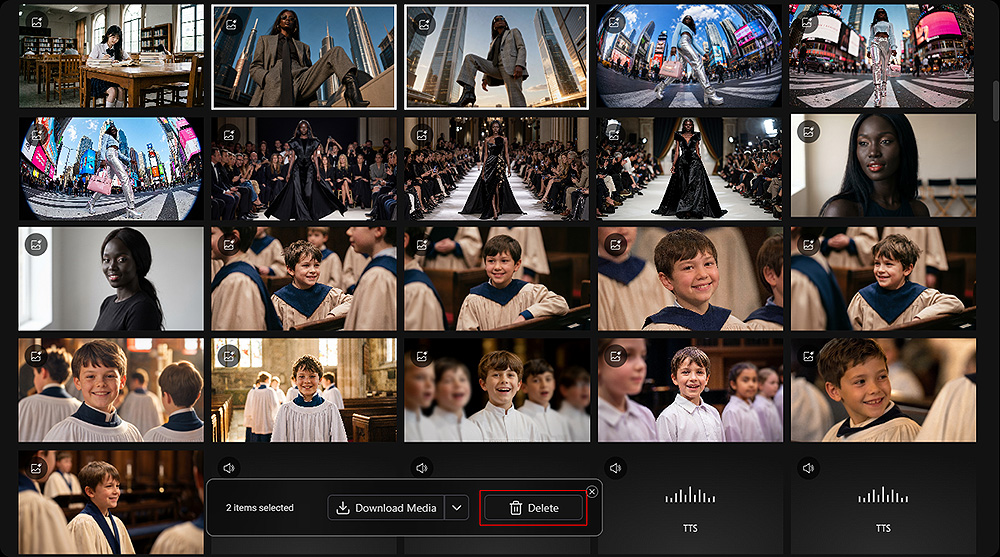
Task: Click image icon on runway front-view thumbnail
Action: click(x=421, y=135)
